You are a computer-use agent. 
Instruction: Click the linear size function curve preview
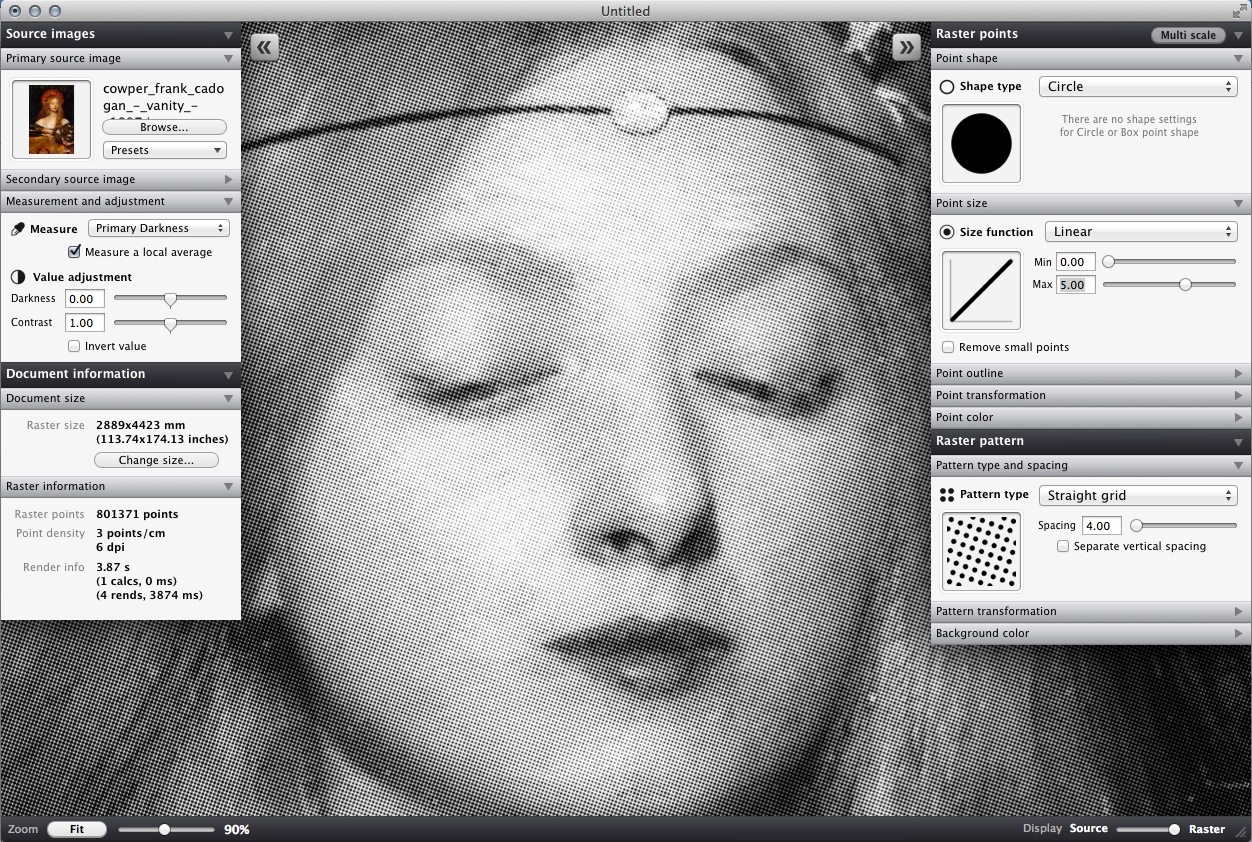point(981,290)
